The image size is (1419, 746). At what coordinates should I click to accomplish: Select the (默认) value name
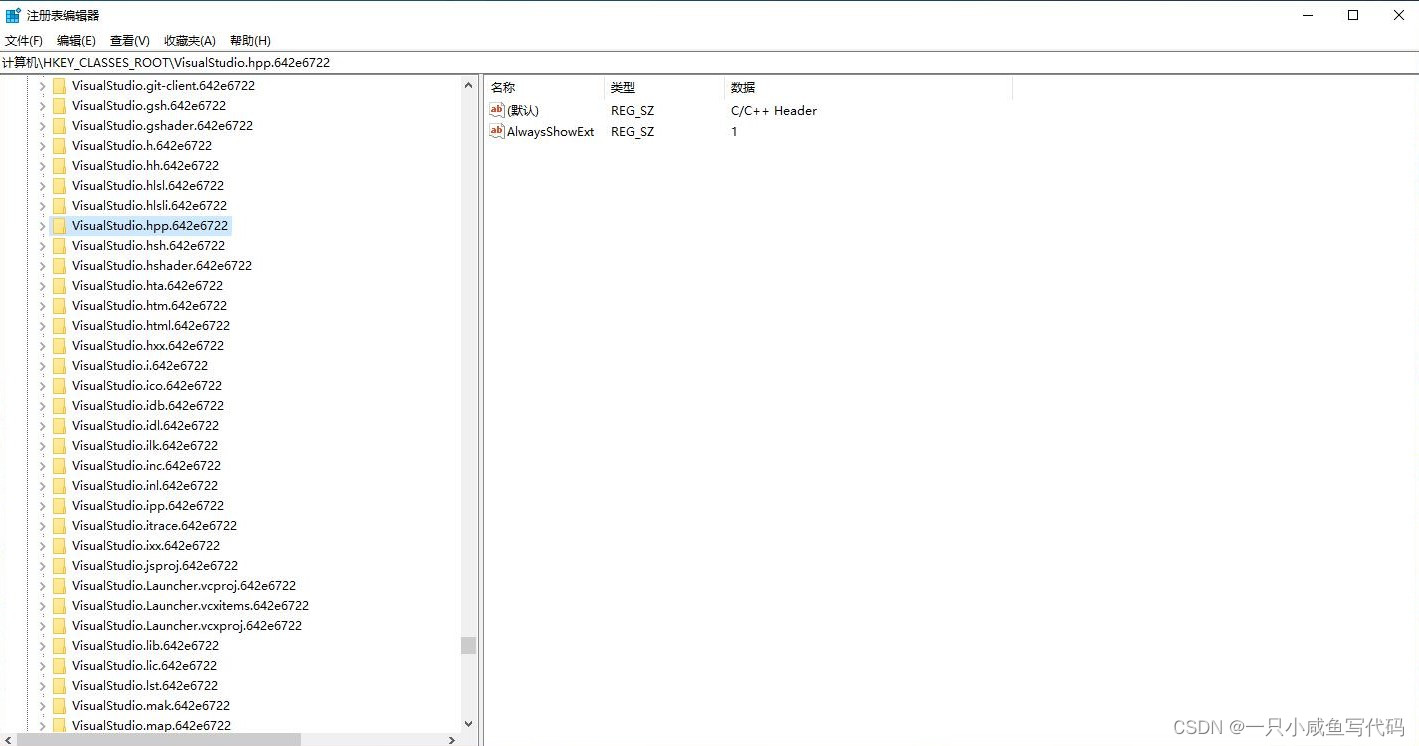pyautogui.click(x=523, y=111)
